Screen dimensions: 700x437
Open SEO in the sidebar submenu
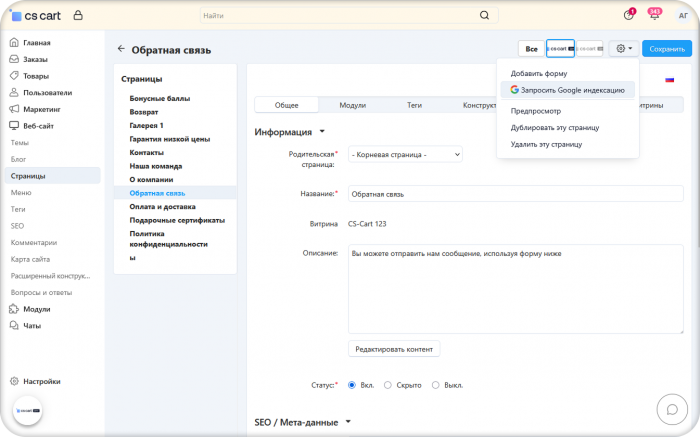[x=17, y=226]
